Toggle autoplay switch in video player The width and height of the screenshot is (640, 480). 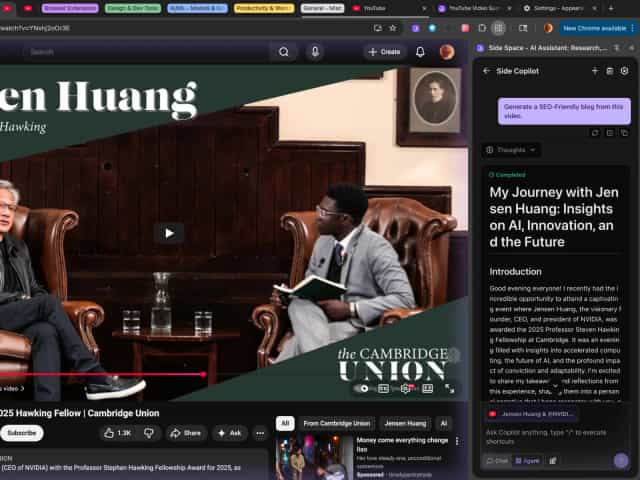point(366,388)
